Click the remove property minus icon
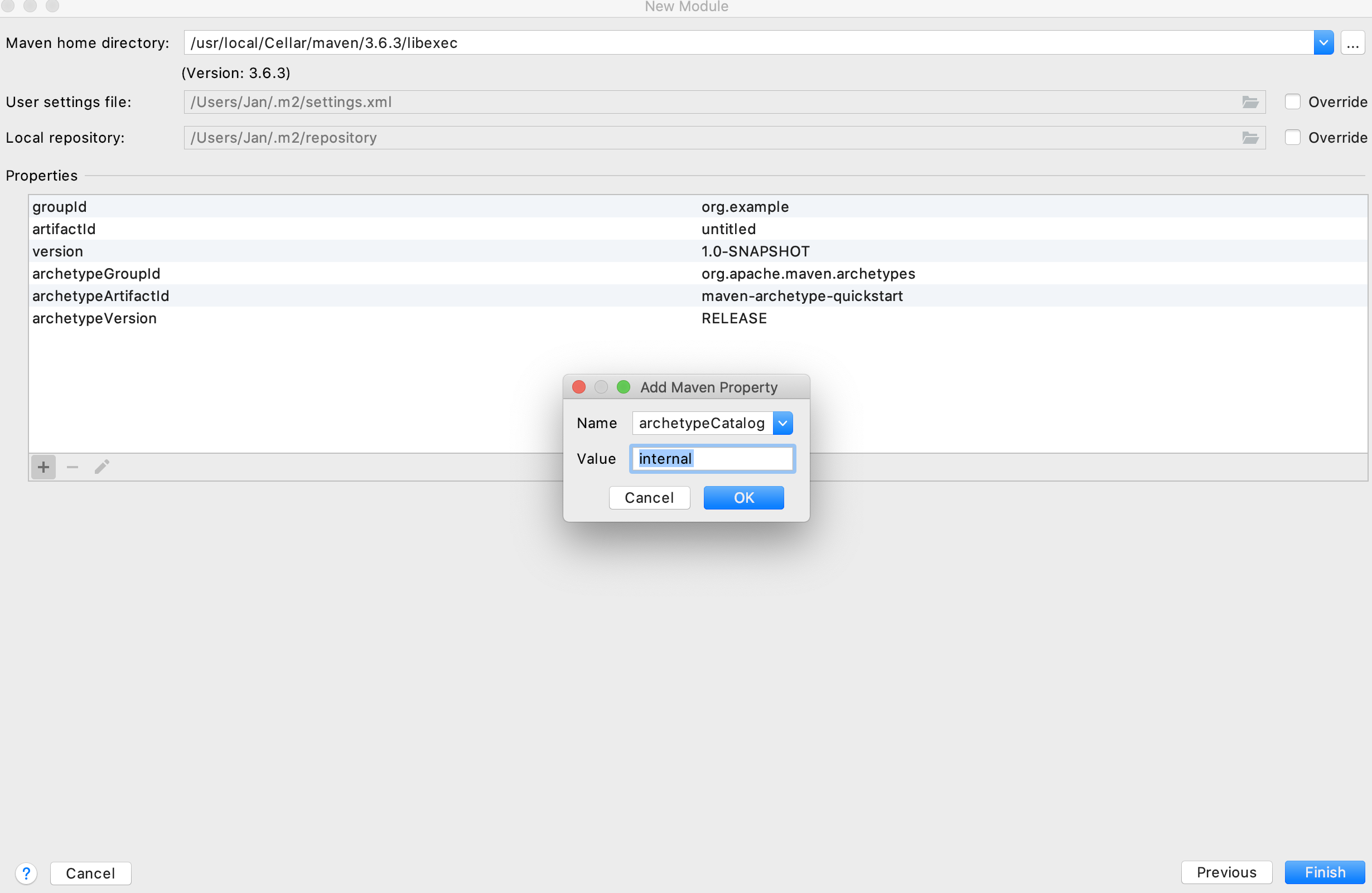The width and height of the screenshot is (1372, 893). (x=73, y=467)
